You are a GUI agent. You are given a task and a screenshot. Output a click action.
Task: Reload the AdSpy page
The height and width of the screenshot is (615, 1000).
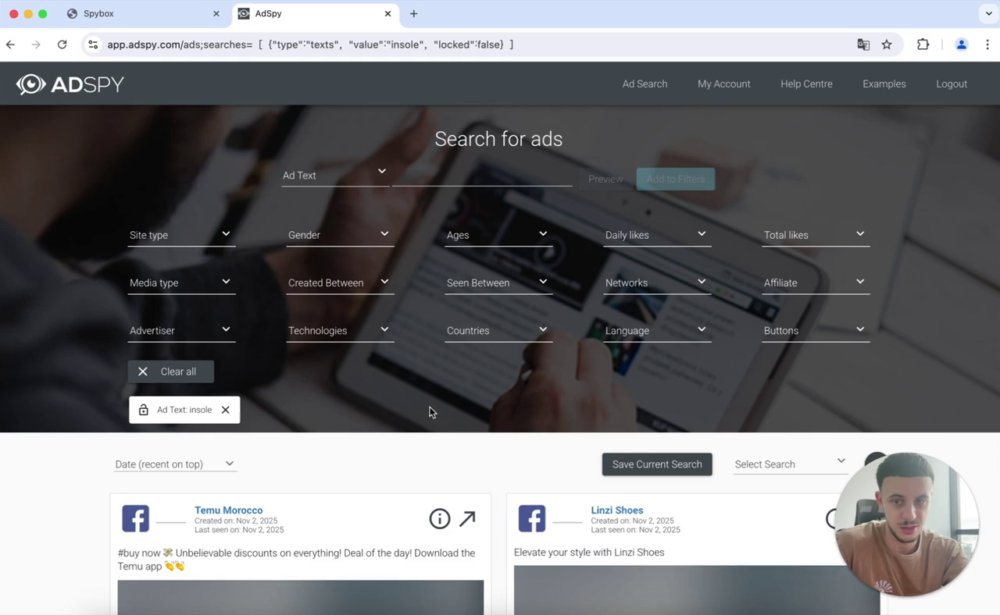[x=62, y=45]
